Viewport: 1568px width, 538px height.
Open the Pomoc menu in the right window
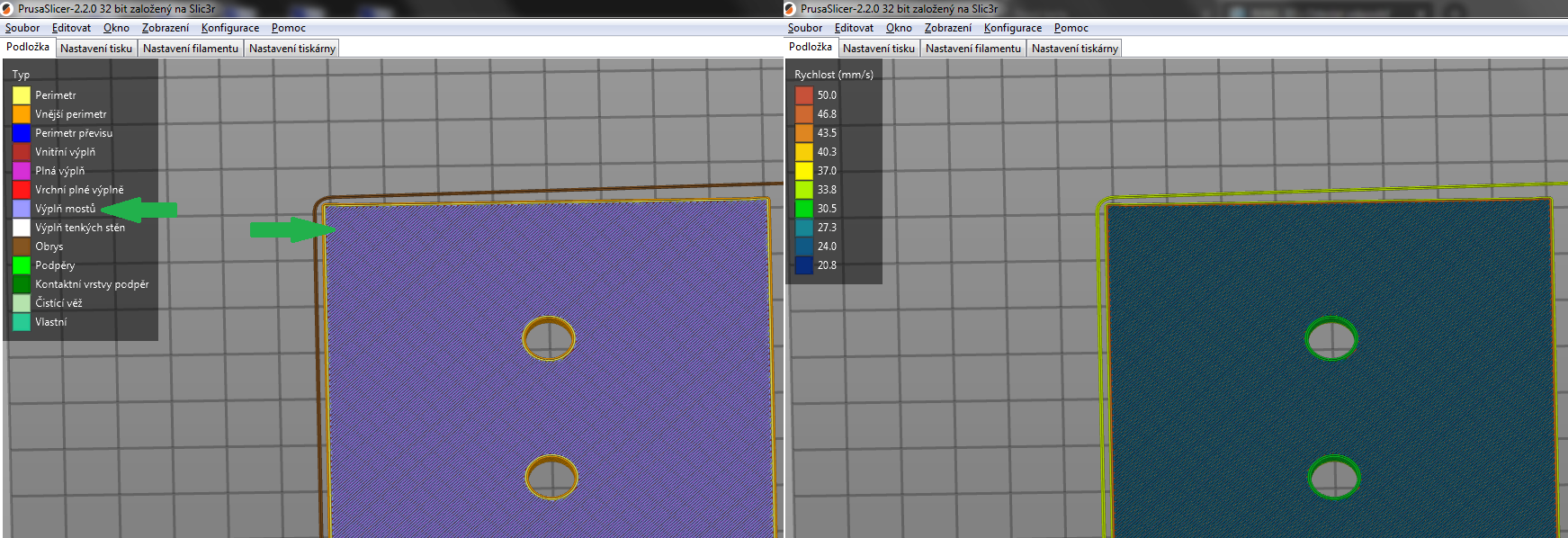click(x=1071, y=28)
